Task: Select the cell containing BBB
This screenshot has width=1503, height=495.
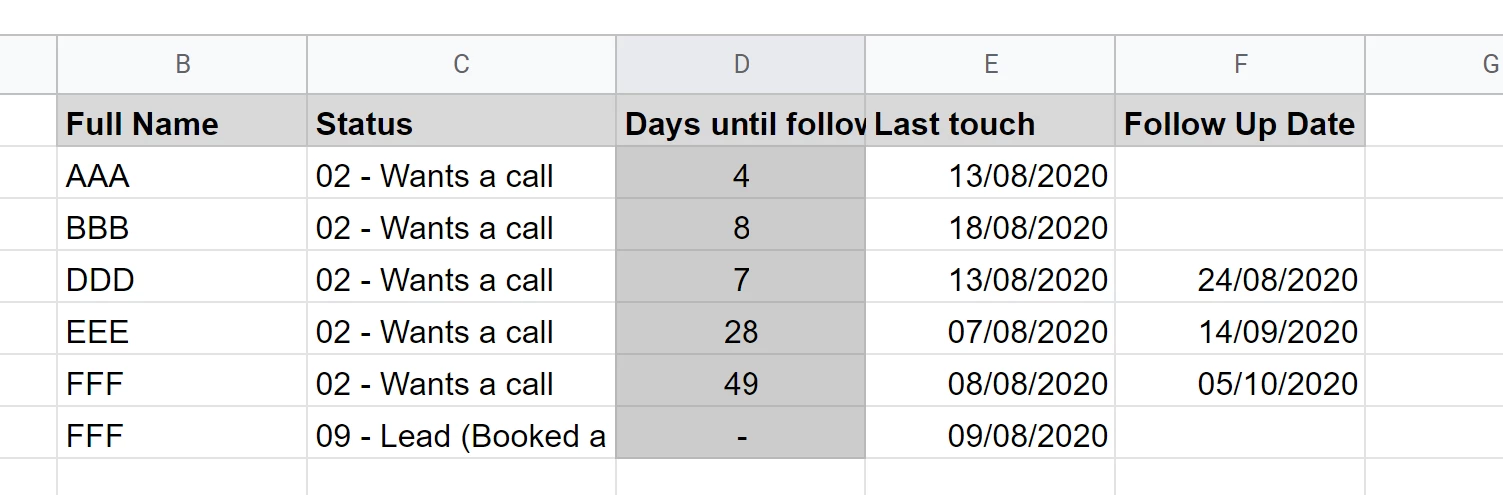Action: (182, 228)
